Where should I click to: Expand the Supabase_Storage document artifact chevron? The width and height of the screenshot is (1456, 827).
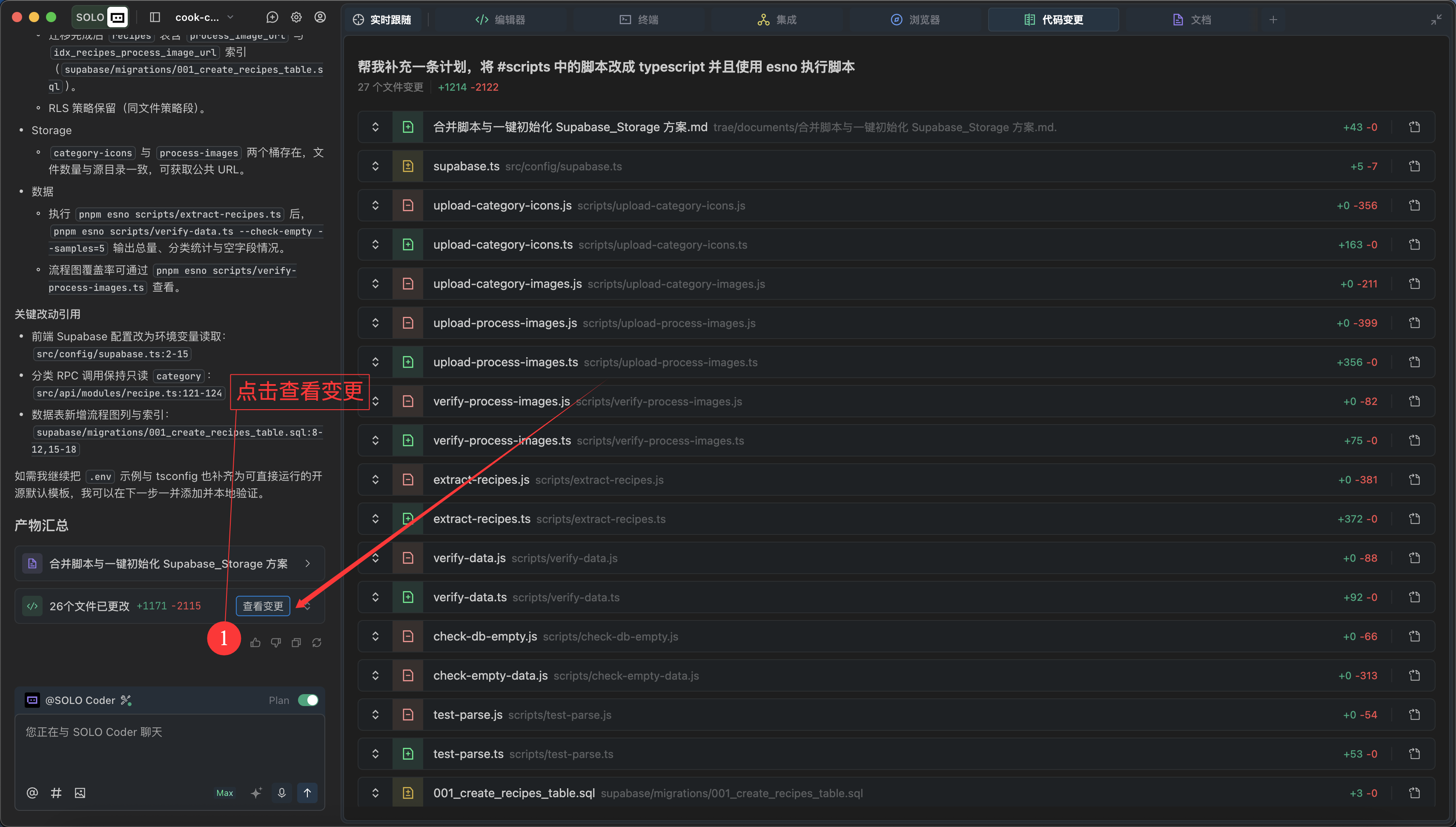(x=308, y=563)
